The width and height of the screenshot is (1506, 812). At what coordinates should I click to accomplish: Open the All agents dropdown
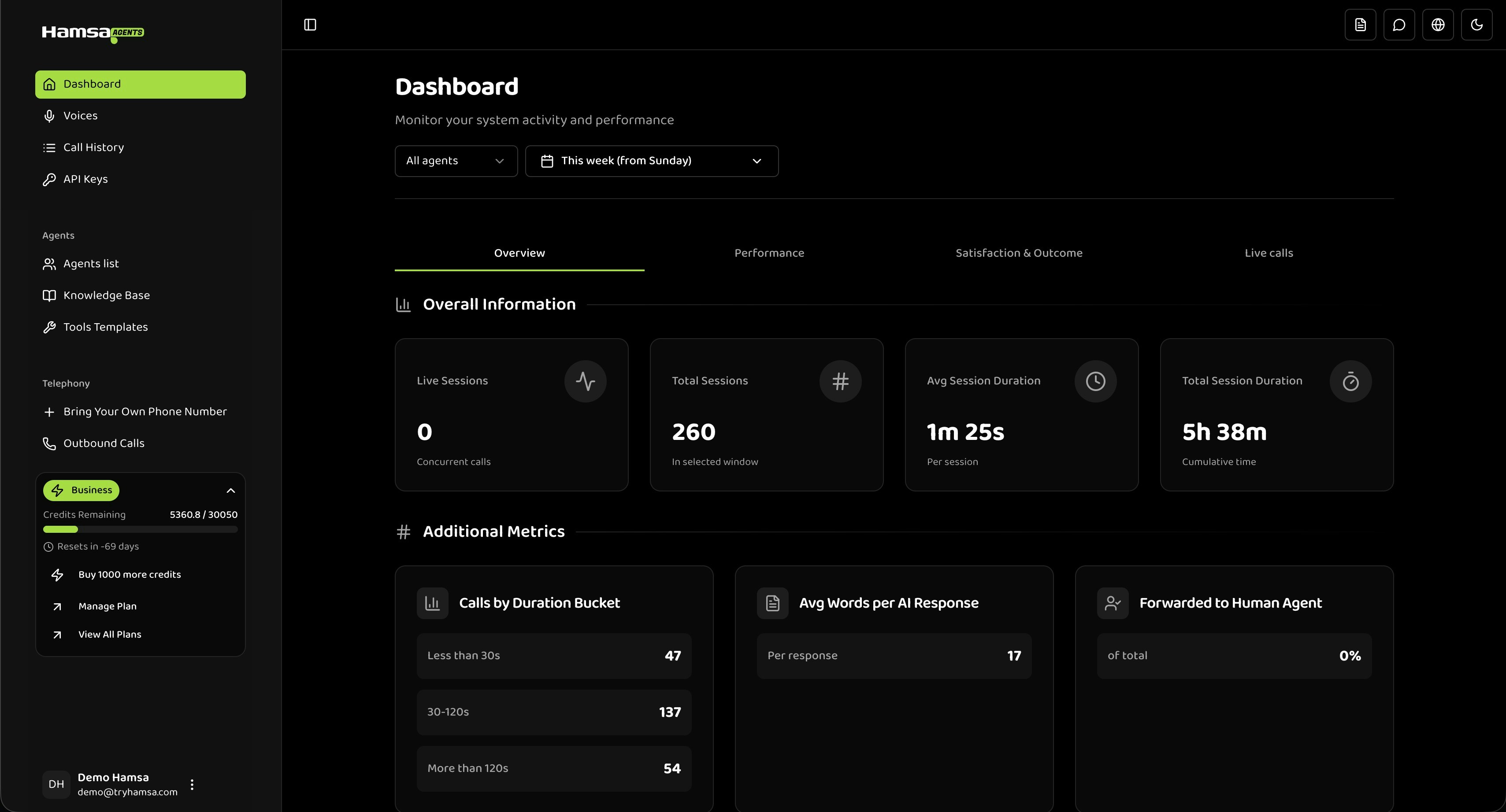456,161
